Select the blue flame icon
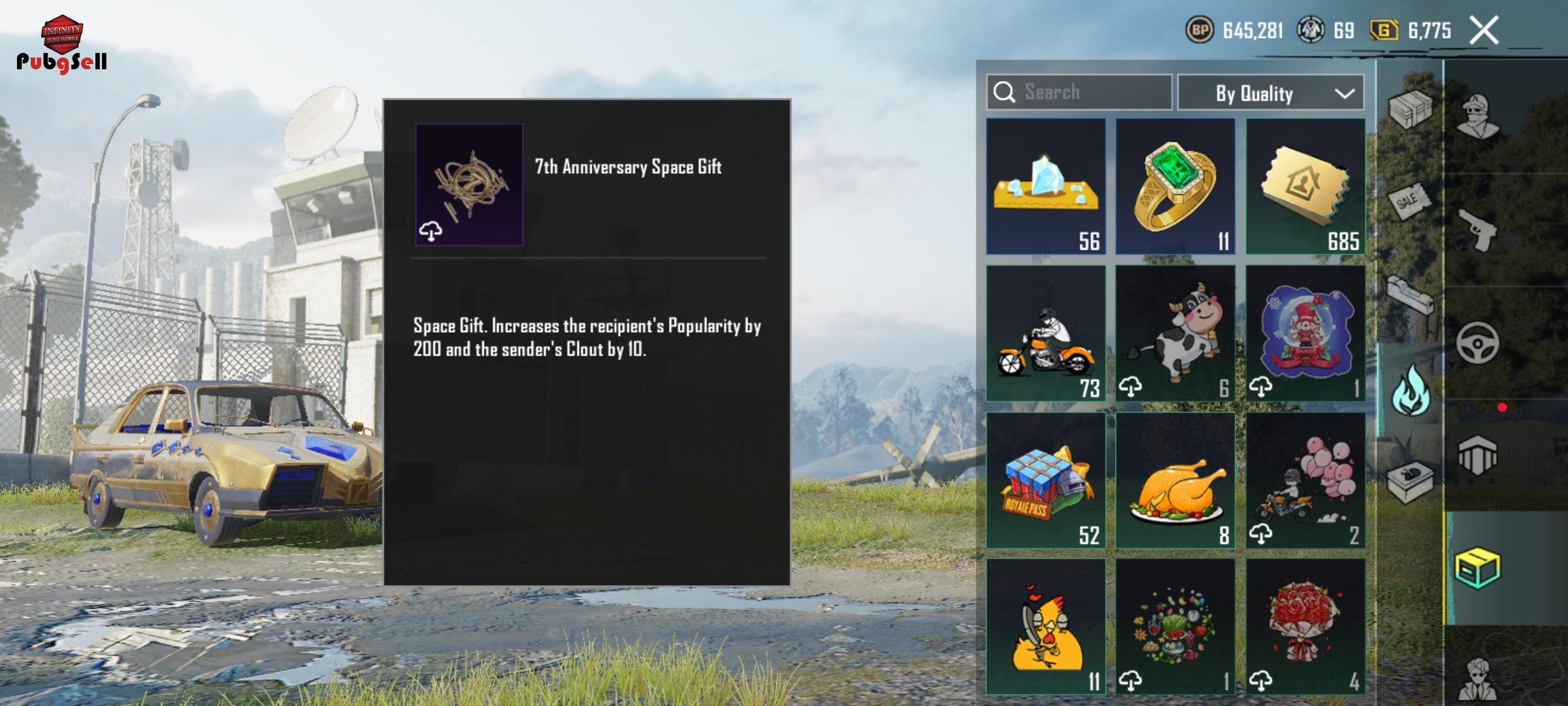The height and width of the screenshot is (706, 1568). pos(1410,390)
